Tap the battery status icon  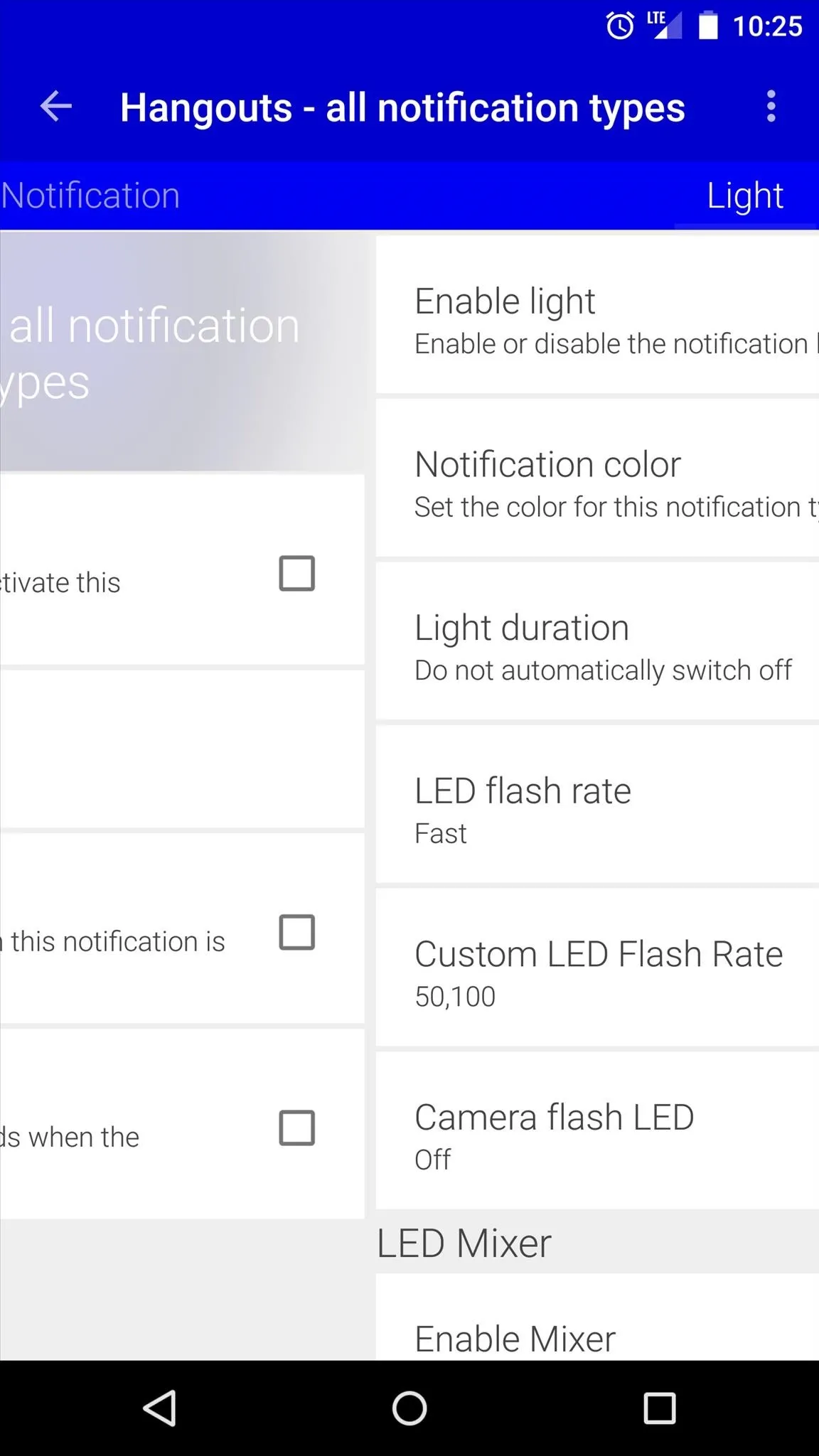click(x=708, y=26)
